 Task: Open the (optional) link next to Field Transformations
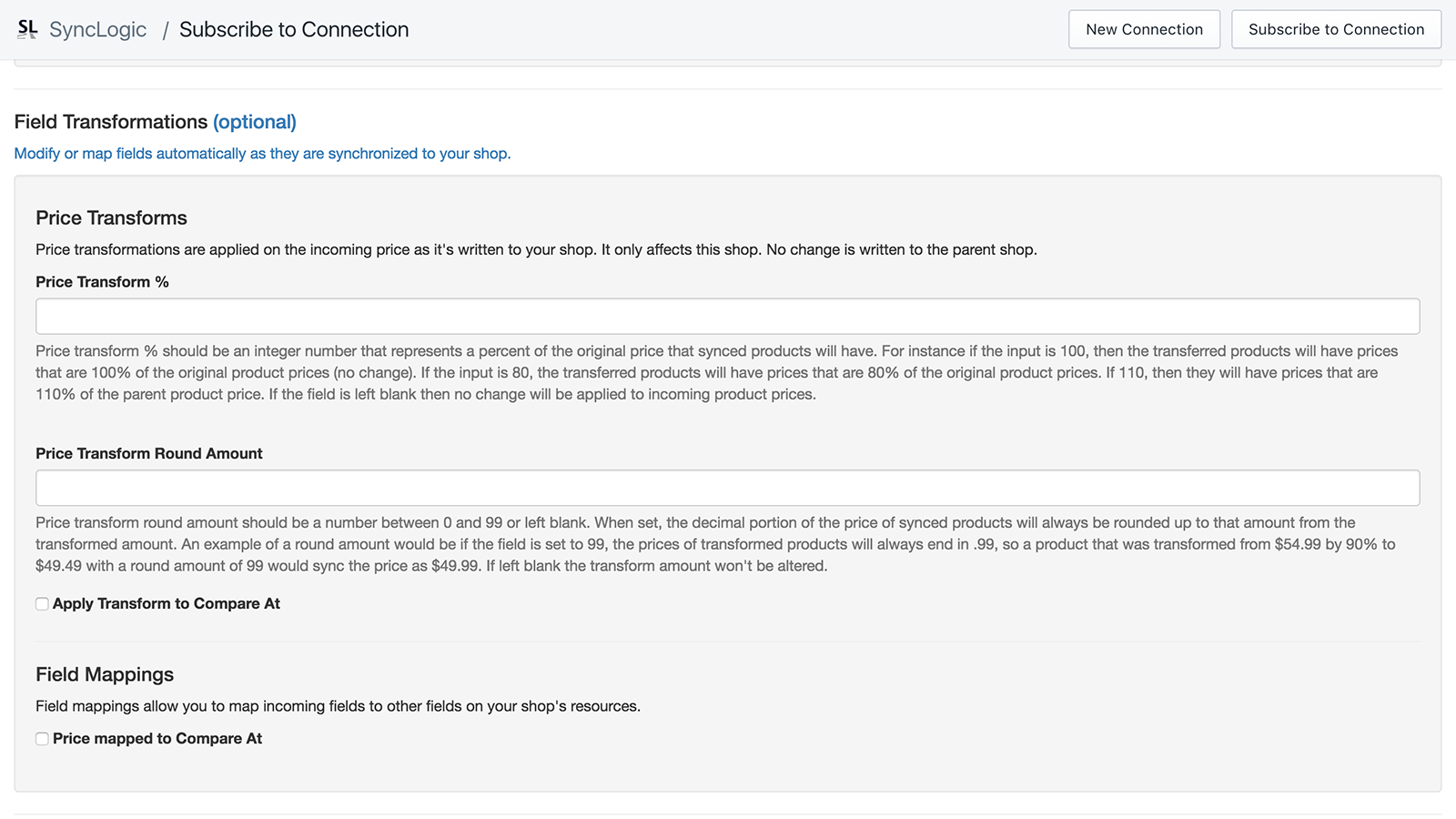pos(255,121)
